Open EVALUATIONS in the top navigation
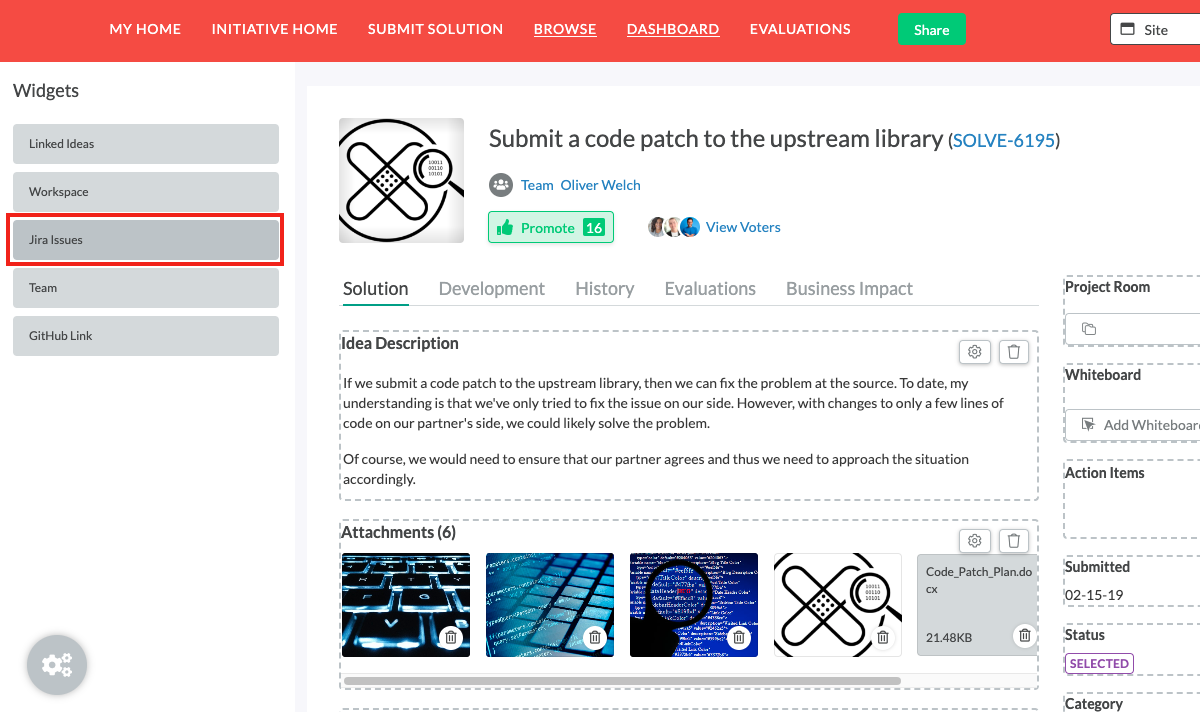The image size is (1200, 712). tap(800, 29)
